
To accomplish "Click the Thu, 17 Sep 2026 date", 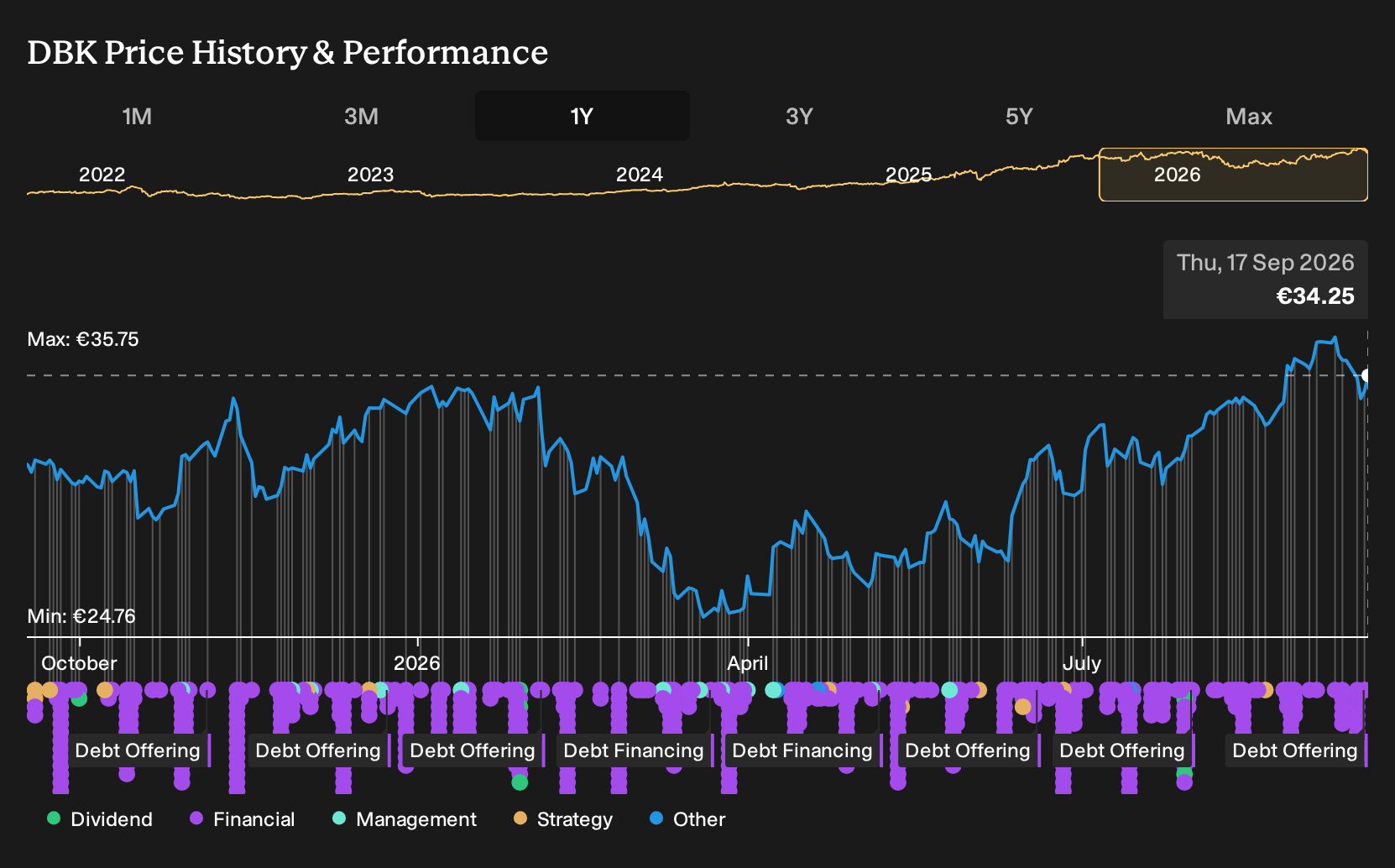I will pyautogui.click(x=1265, y=263).
